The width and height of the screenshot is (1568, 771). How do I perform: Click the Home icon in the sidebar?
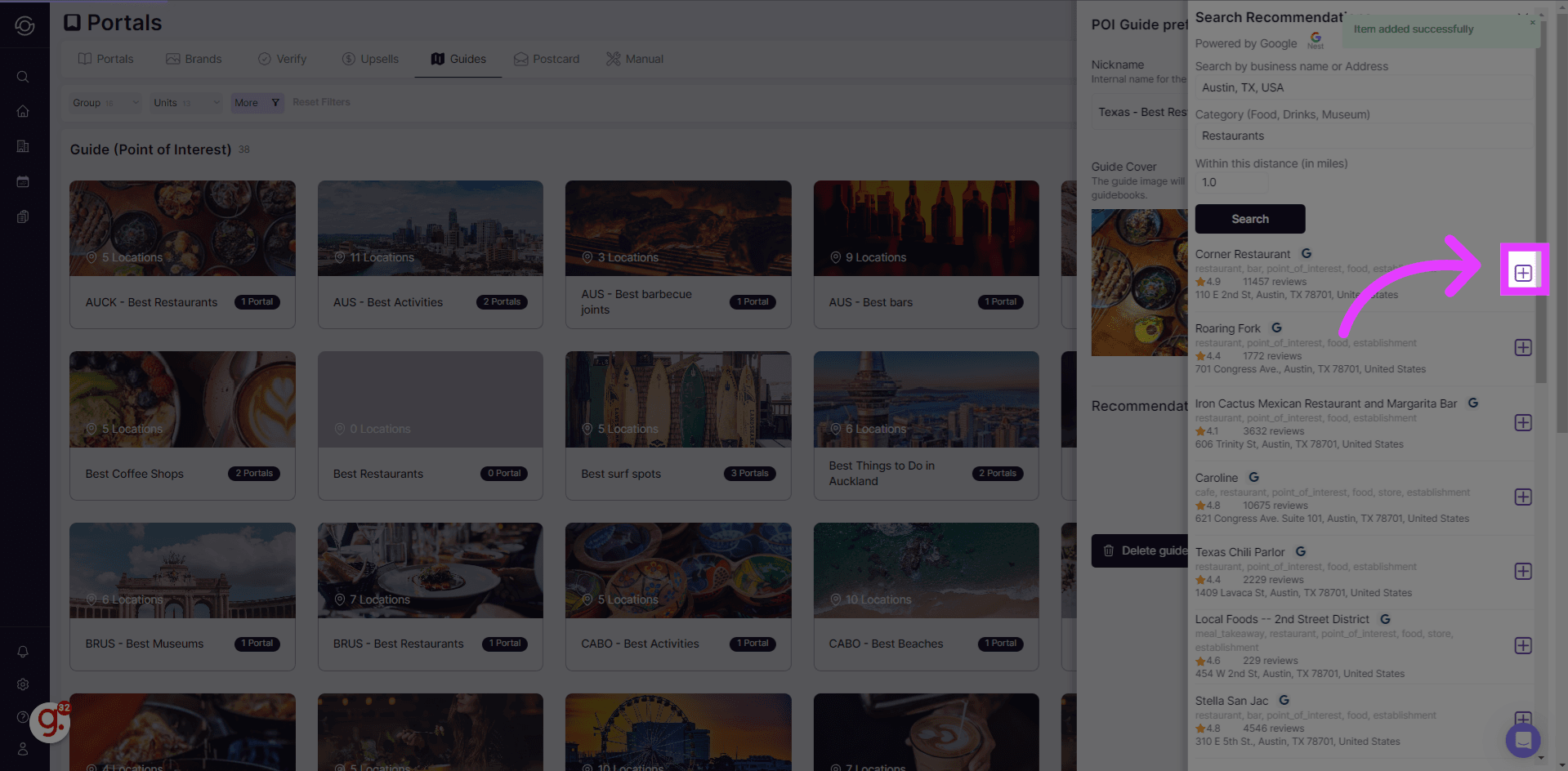point(23,111)
